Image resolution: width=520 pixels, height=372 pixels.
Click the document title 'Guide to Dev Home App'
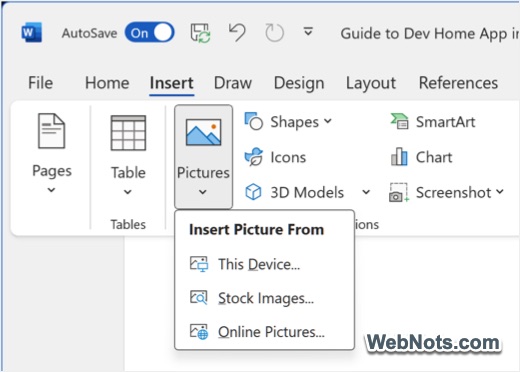click(423, 34)
